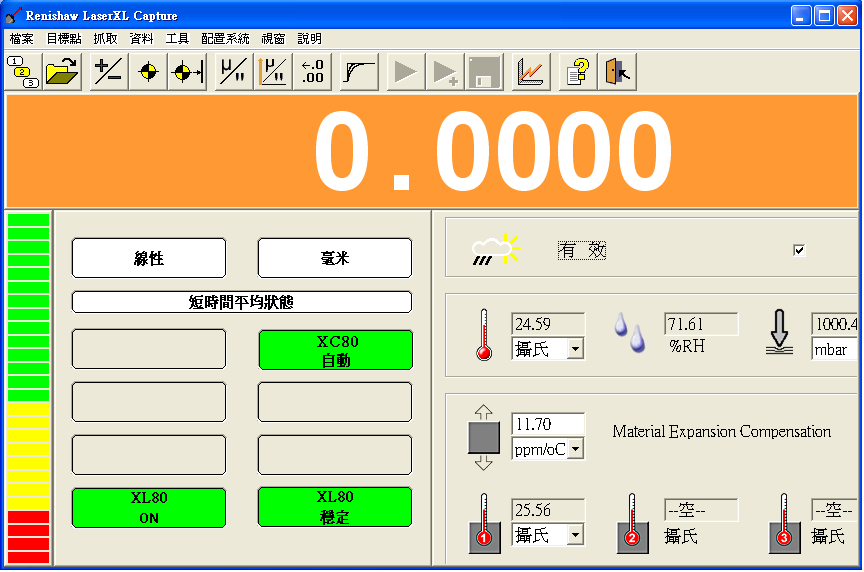Click the Material Expansion Compensation label

point(722,431)
